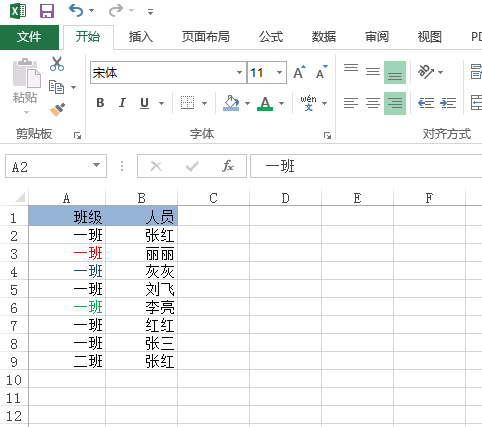Cut the selection with the scissors icon

click(57, 63)
